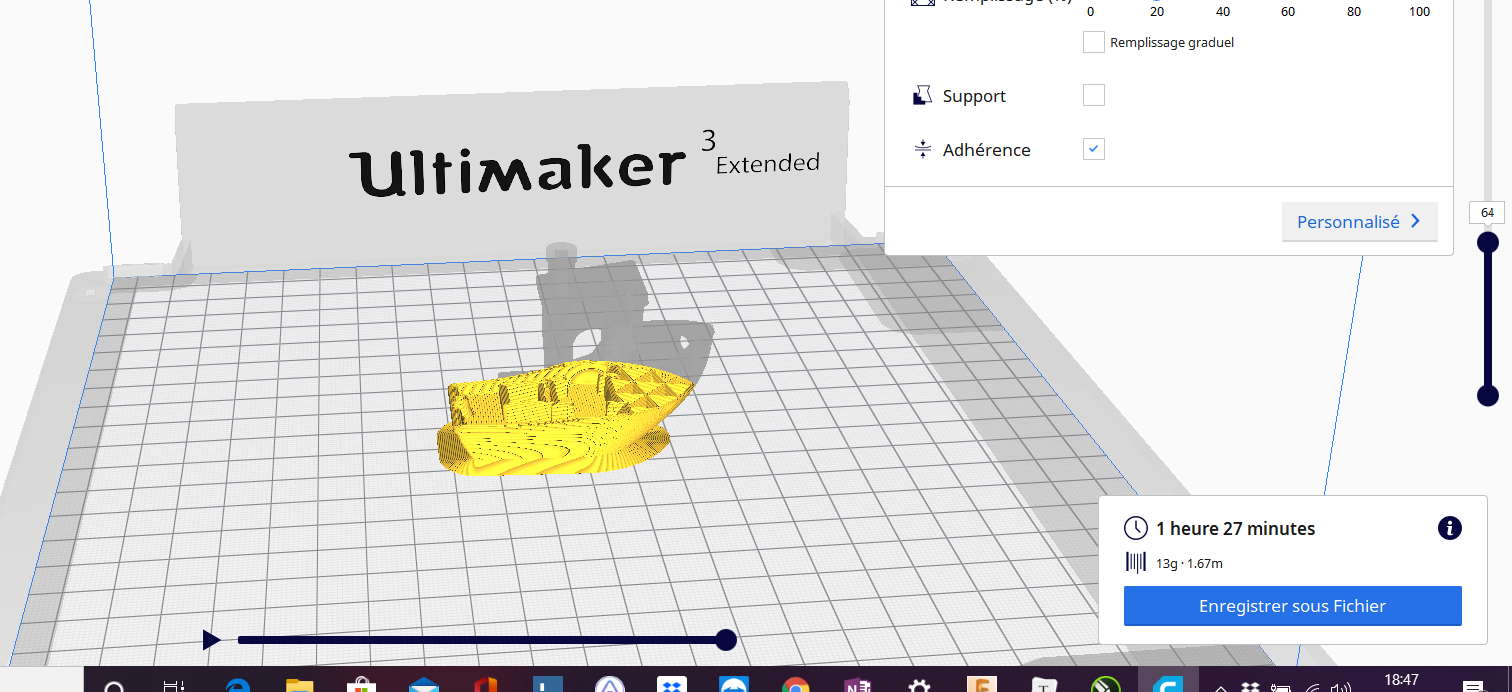Open Task View on the taskbar
The height and width of the screenshot is (692, 1512).
[x=174, y=686]
